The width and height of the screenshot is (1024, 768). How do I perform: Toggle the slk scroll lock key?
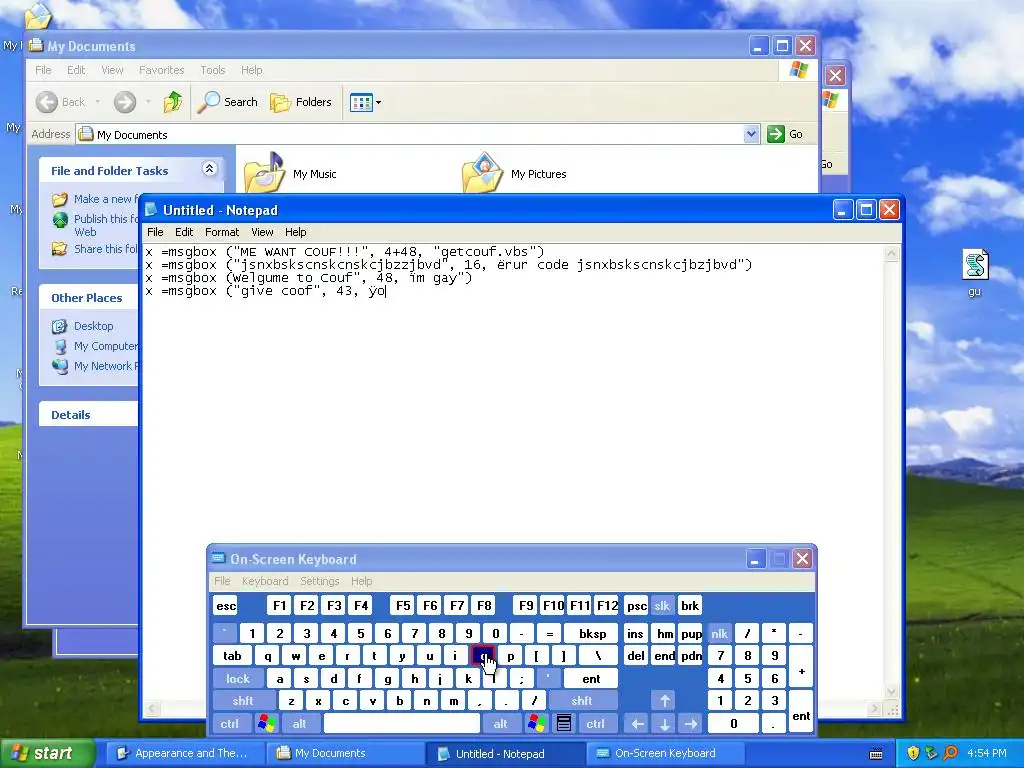click(x=662, y=606)
